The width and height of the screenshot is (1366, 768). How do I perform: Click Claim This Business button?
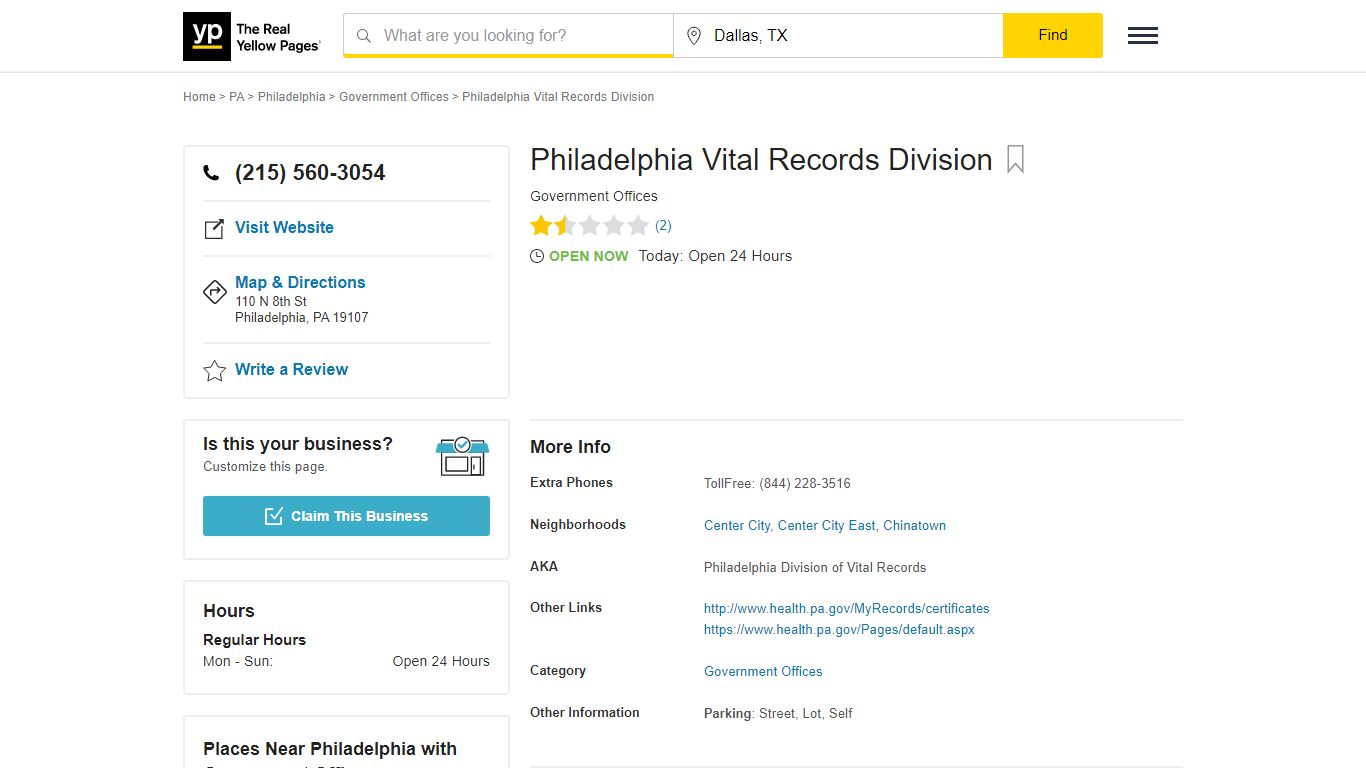(x=346, y=516)
